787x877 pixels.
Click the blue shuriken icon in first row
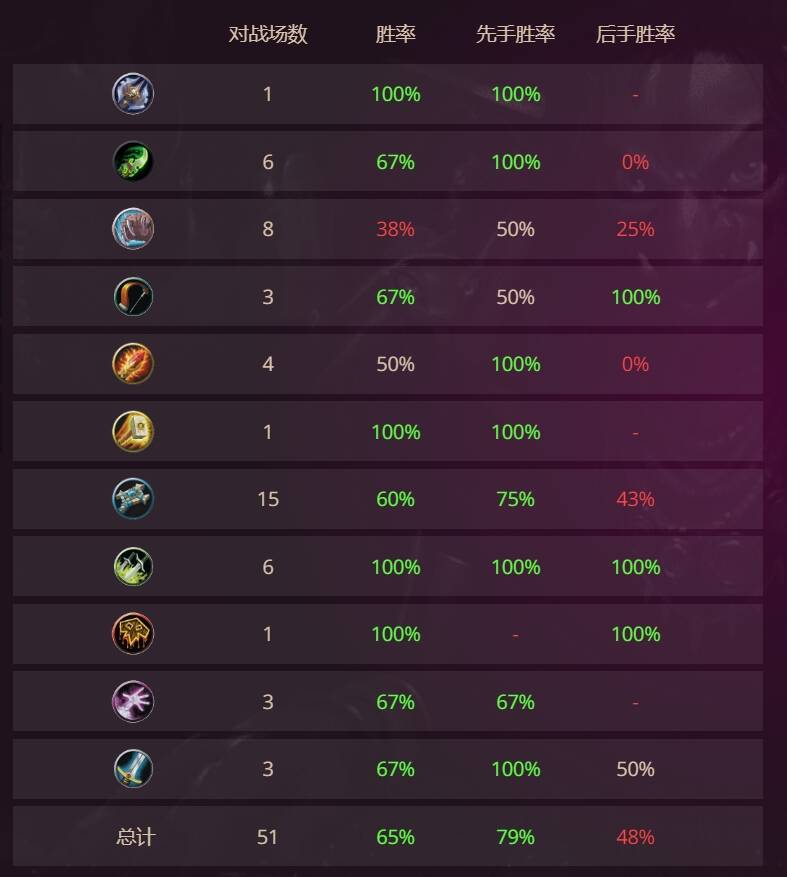click(x=133, y=93)
